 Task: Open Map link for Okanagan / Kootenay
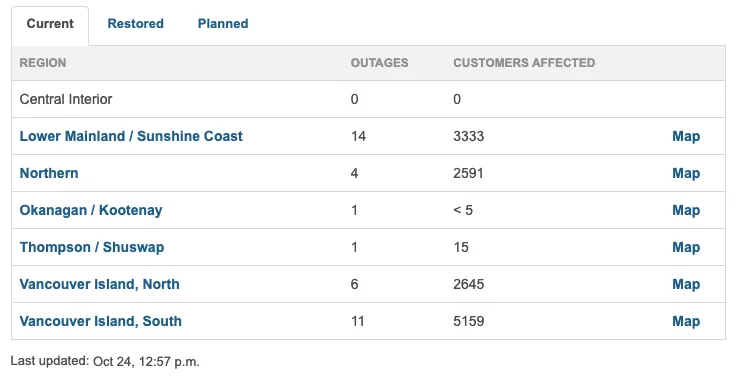click(686, 211)
